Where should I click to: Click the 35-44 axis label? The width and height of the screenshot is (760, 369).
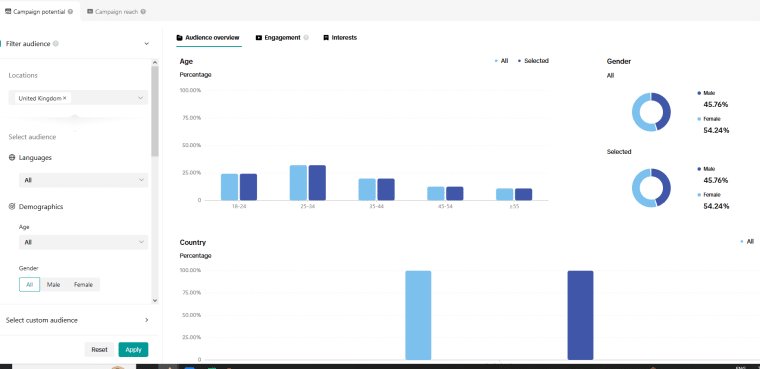point(377,207)
